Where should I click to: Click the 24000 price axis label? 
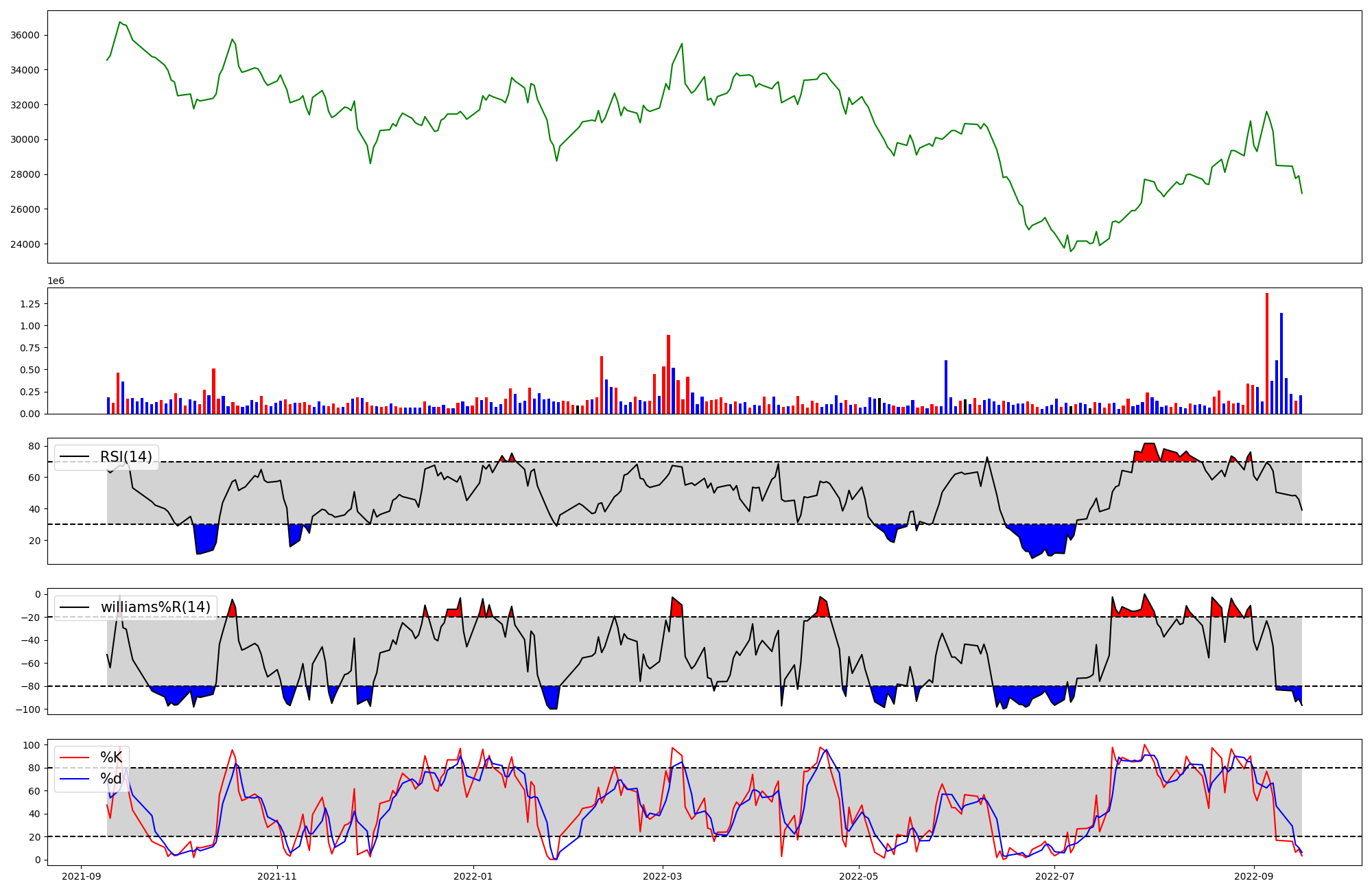pyautogui.click(x=25, y=244)
